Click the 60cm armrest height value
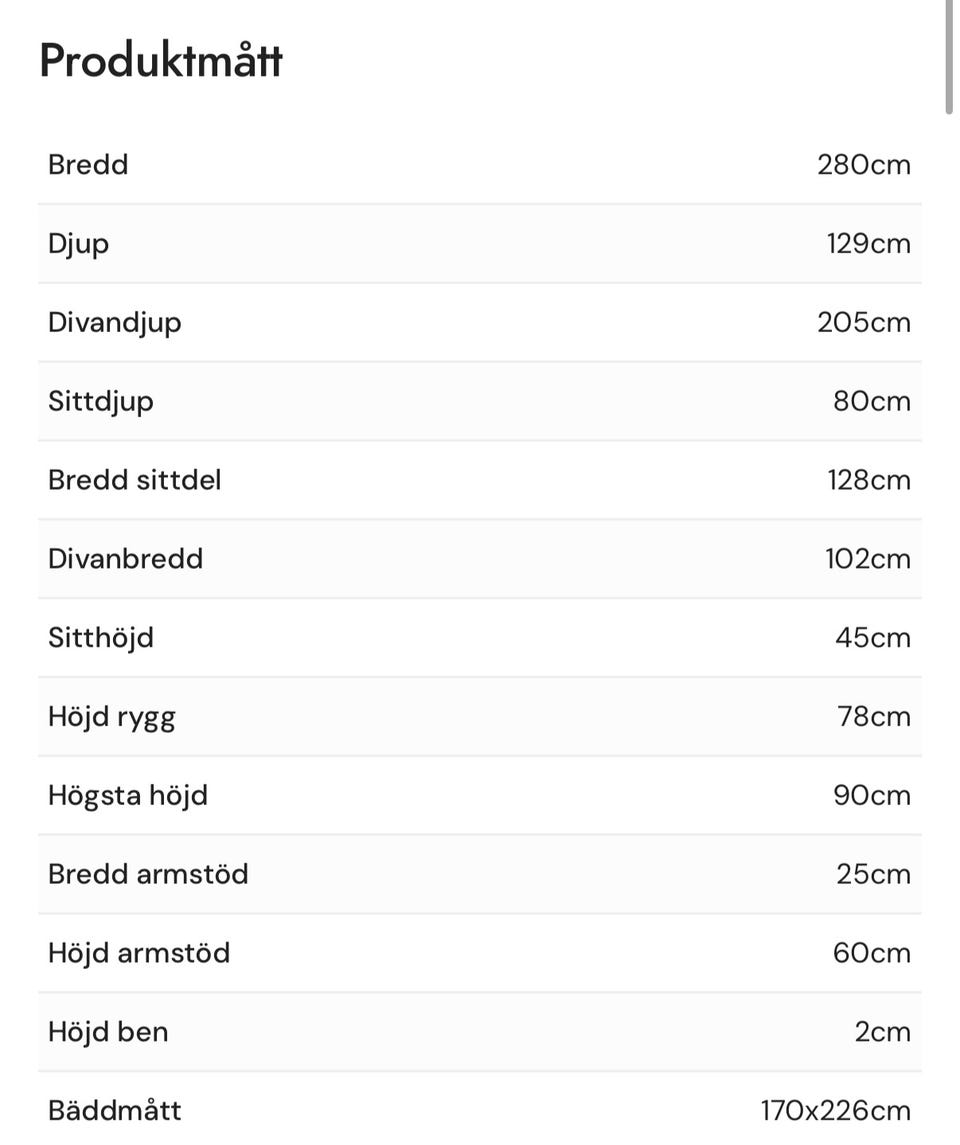The height and width of the screenshot is (1145, 960). pos(871,953)
